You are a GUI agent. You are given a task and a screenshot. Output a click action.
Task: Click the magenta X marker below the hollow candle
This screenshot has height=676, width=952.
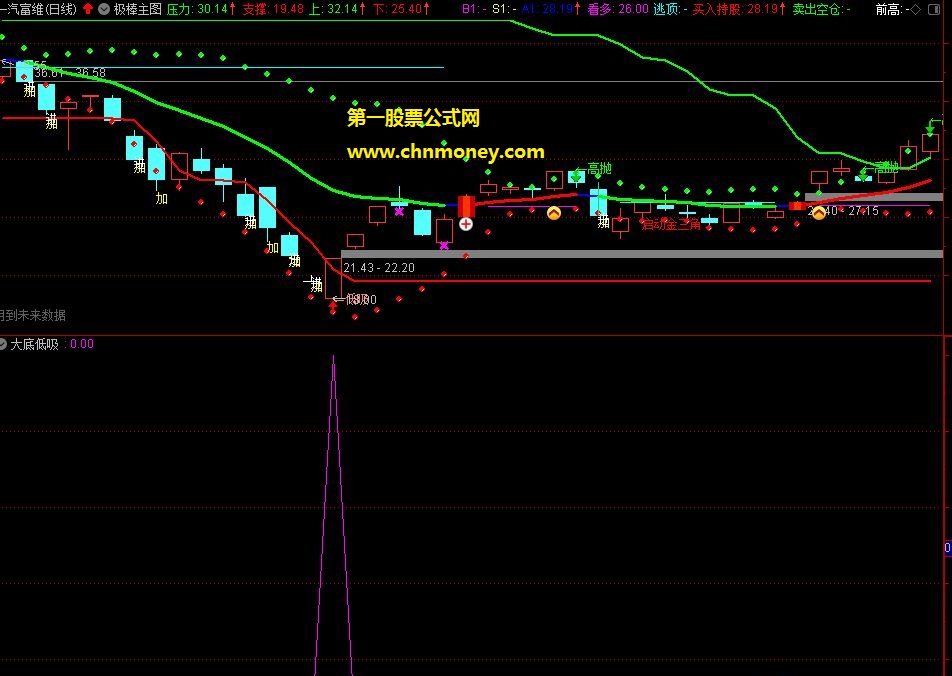coord(444,245)
